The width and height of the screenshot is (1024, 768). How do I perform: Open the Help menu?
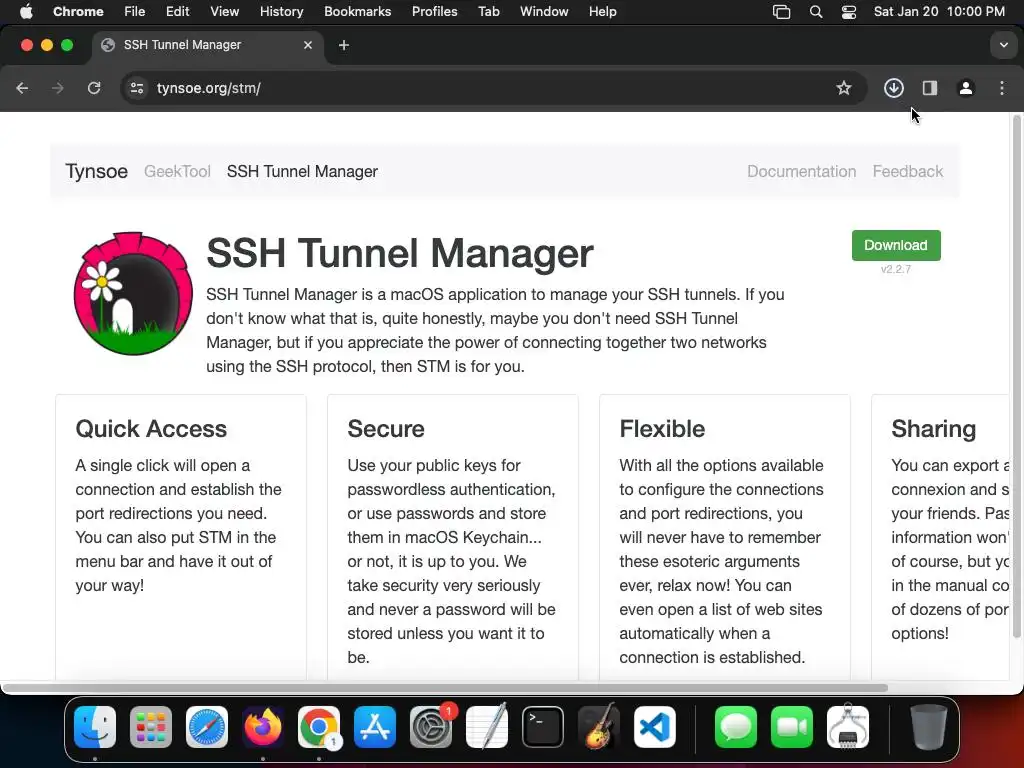pos(602,11)
